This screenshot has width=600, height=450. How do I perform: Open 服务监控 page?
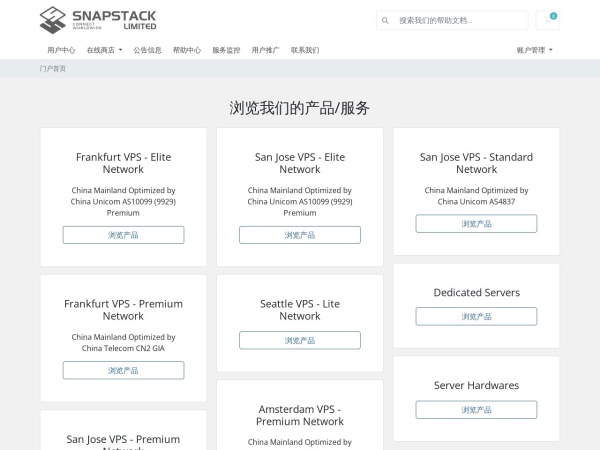click(x=226, y=50)
